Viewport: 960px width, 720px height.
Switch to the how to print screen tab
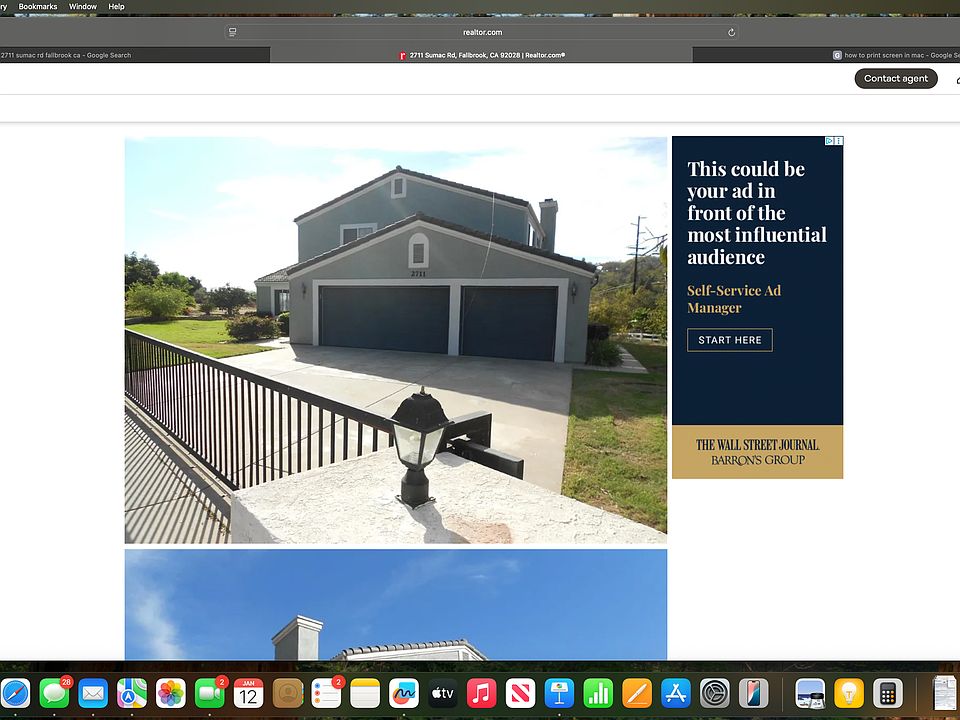pos(895,55)
